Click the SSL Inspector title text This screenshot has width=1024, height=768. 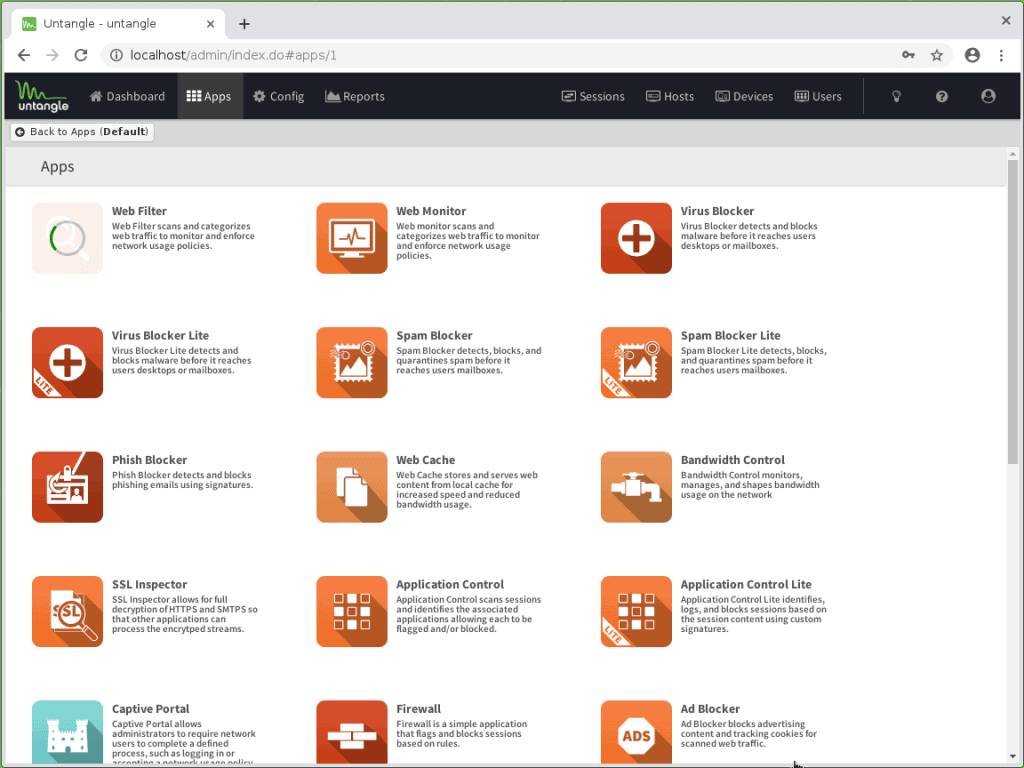(x=150, y=584)
